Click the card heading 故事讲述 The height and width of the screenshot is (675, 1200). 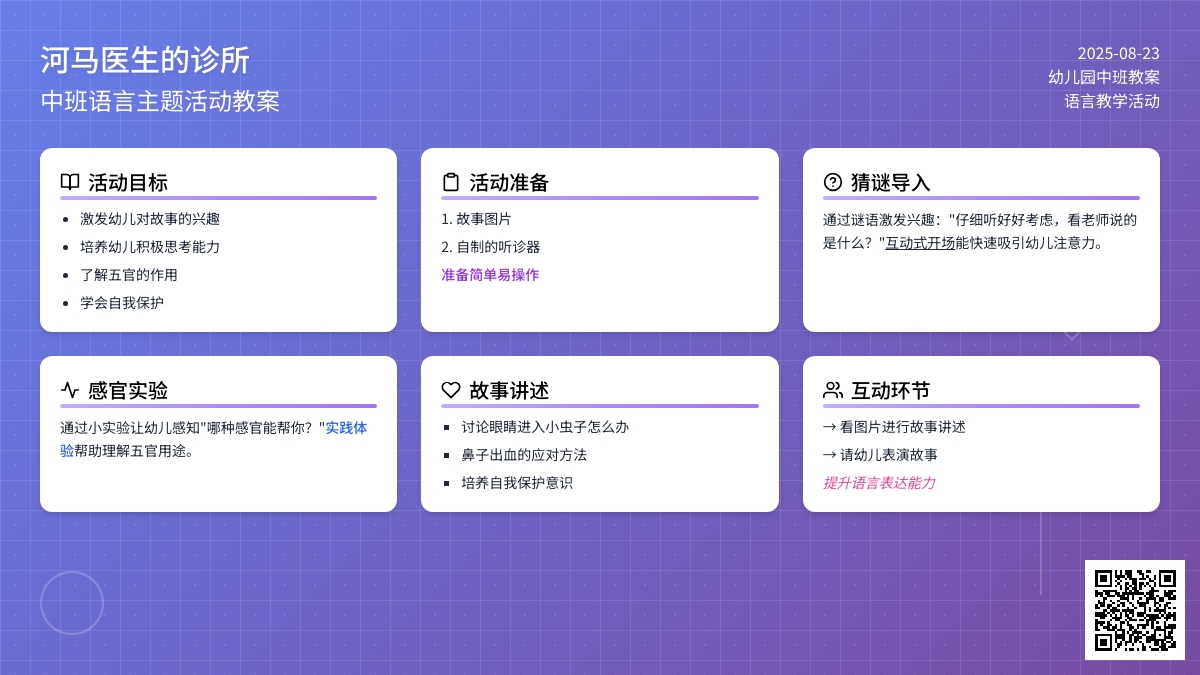click(509, 390)
